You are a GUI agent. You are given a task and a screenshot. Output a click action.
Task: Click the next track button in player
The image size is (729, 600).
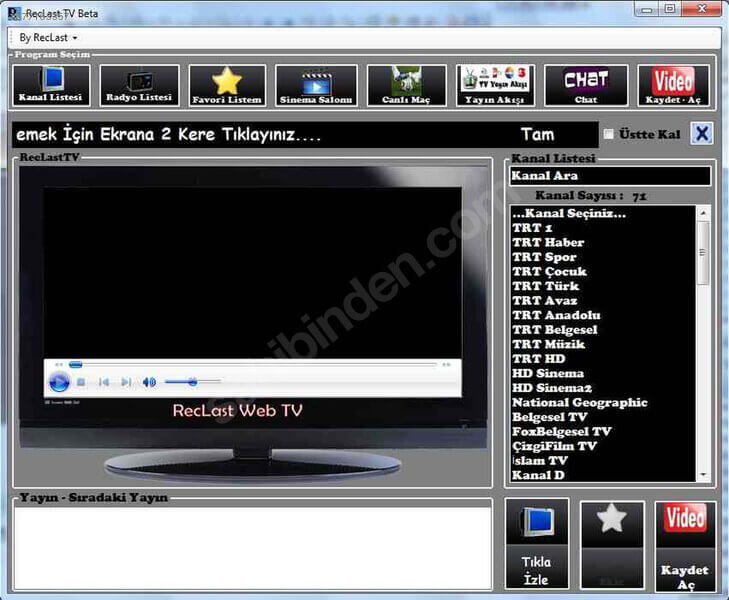[126, 382]
